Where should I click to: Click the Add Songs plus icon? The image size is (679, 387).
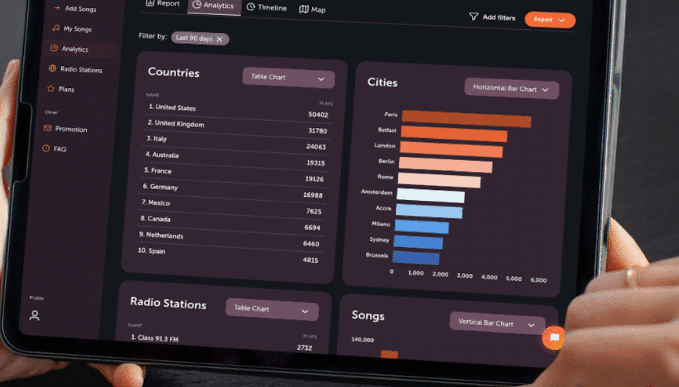tap(57, 8)
